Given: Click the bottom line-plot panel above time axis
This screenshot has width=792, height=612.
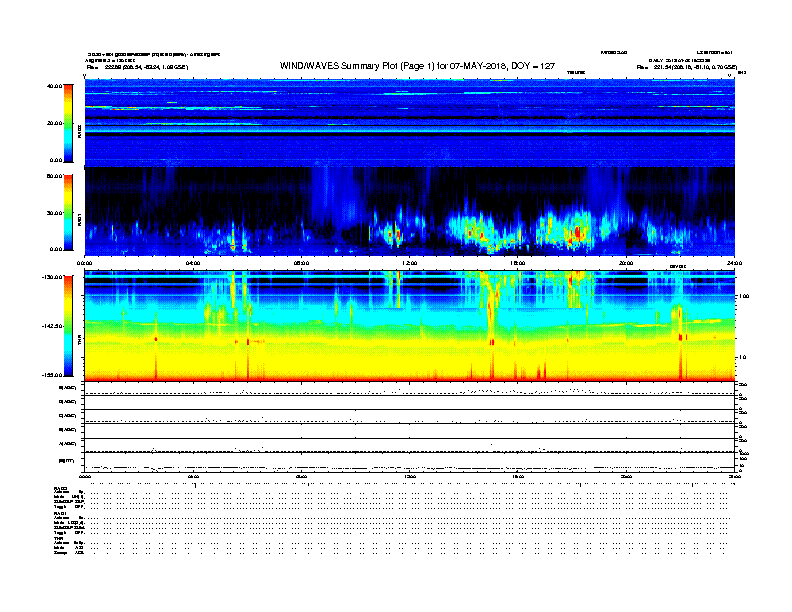Looking at the screenshot, I should [x=410, y=462].
